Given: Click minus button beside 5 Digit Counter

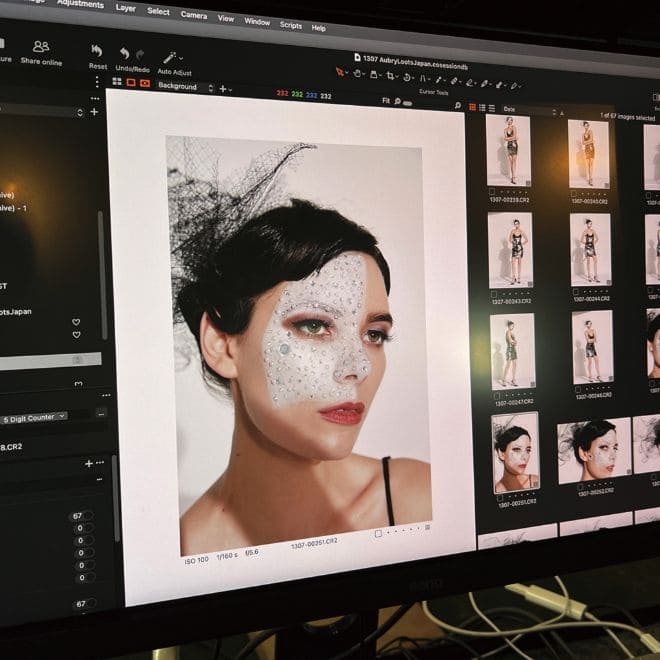Looking at the screenshot, I should click(101, 413).
